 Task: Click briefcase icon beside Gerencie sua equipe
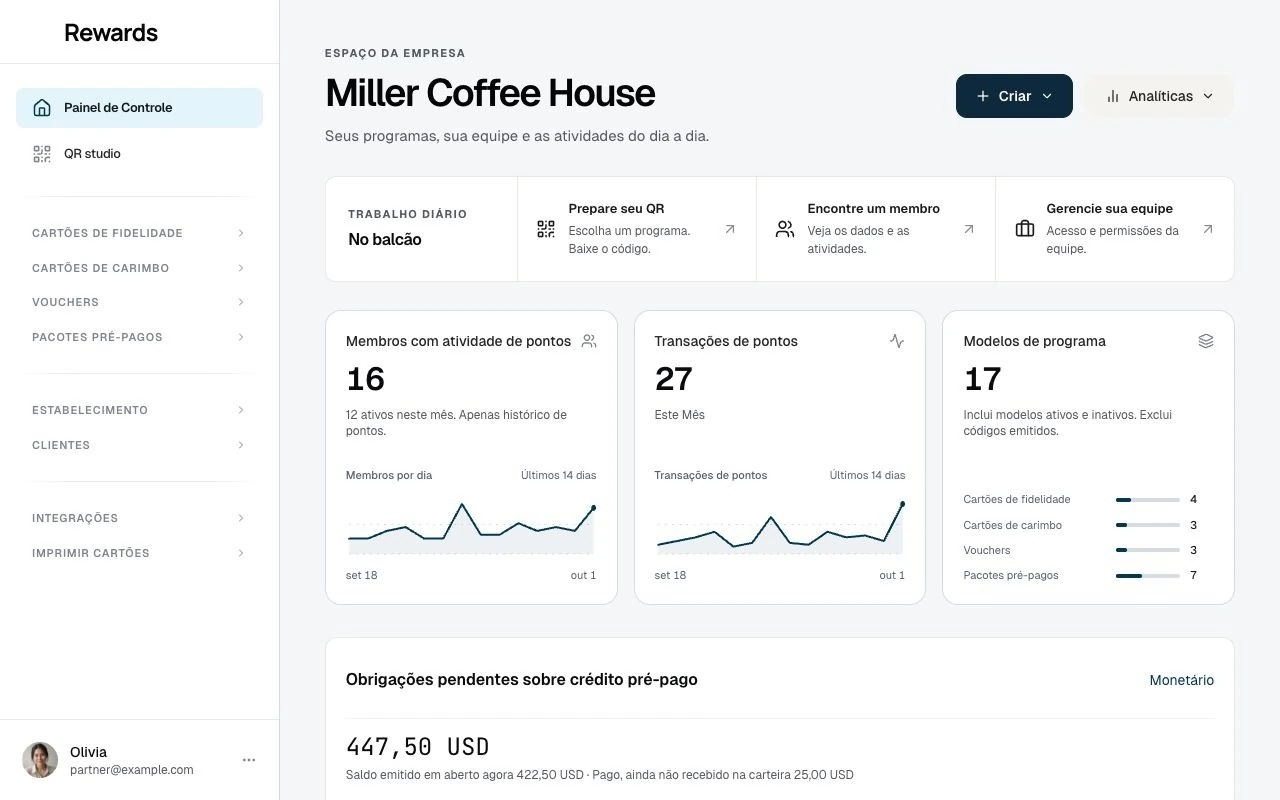1025,229
